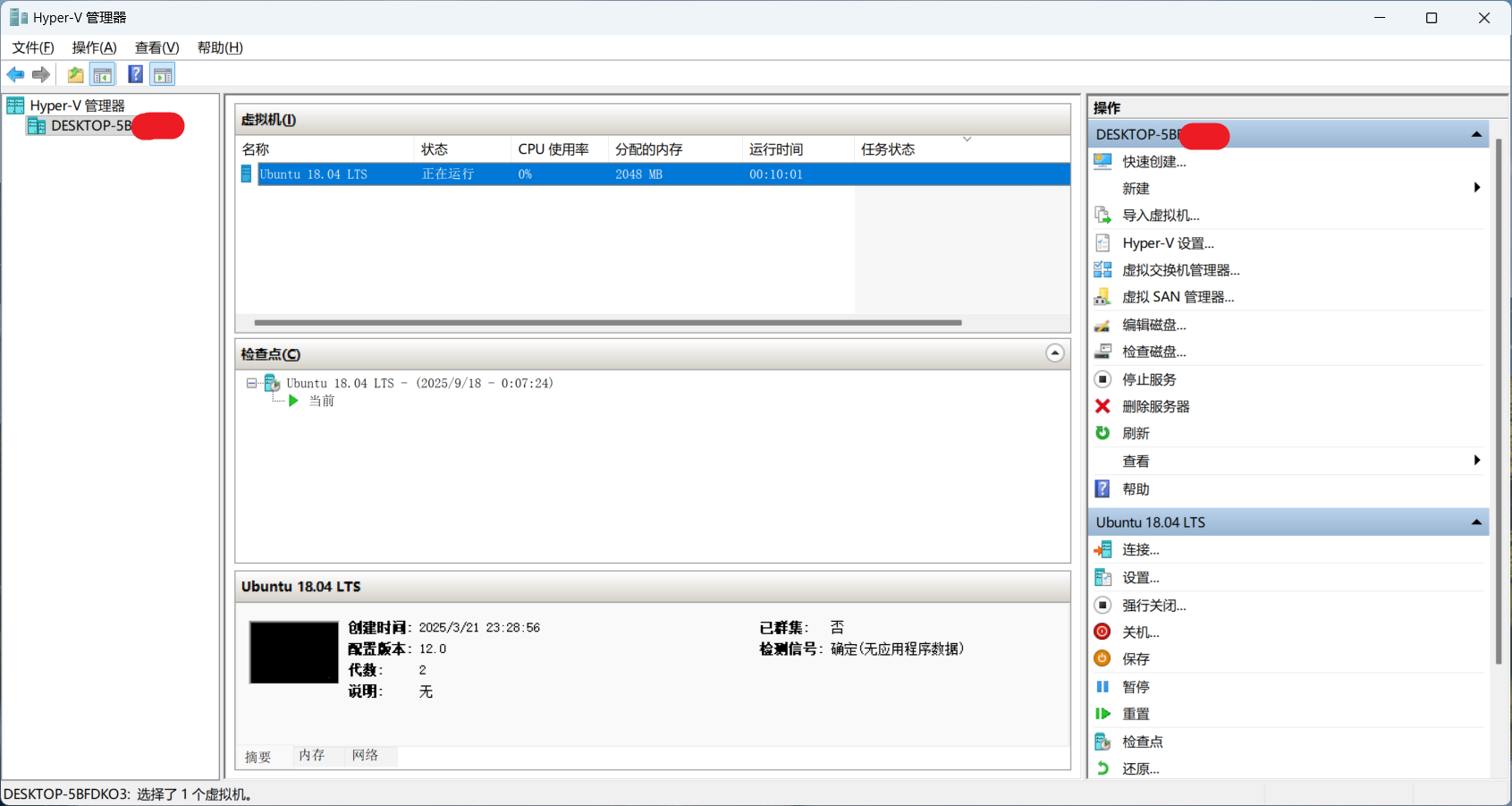Viewport: 1512px width, 806px height.
Task: Maximize the Hyper-V 管理器 window
Action: point(1432,18)
